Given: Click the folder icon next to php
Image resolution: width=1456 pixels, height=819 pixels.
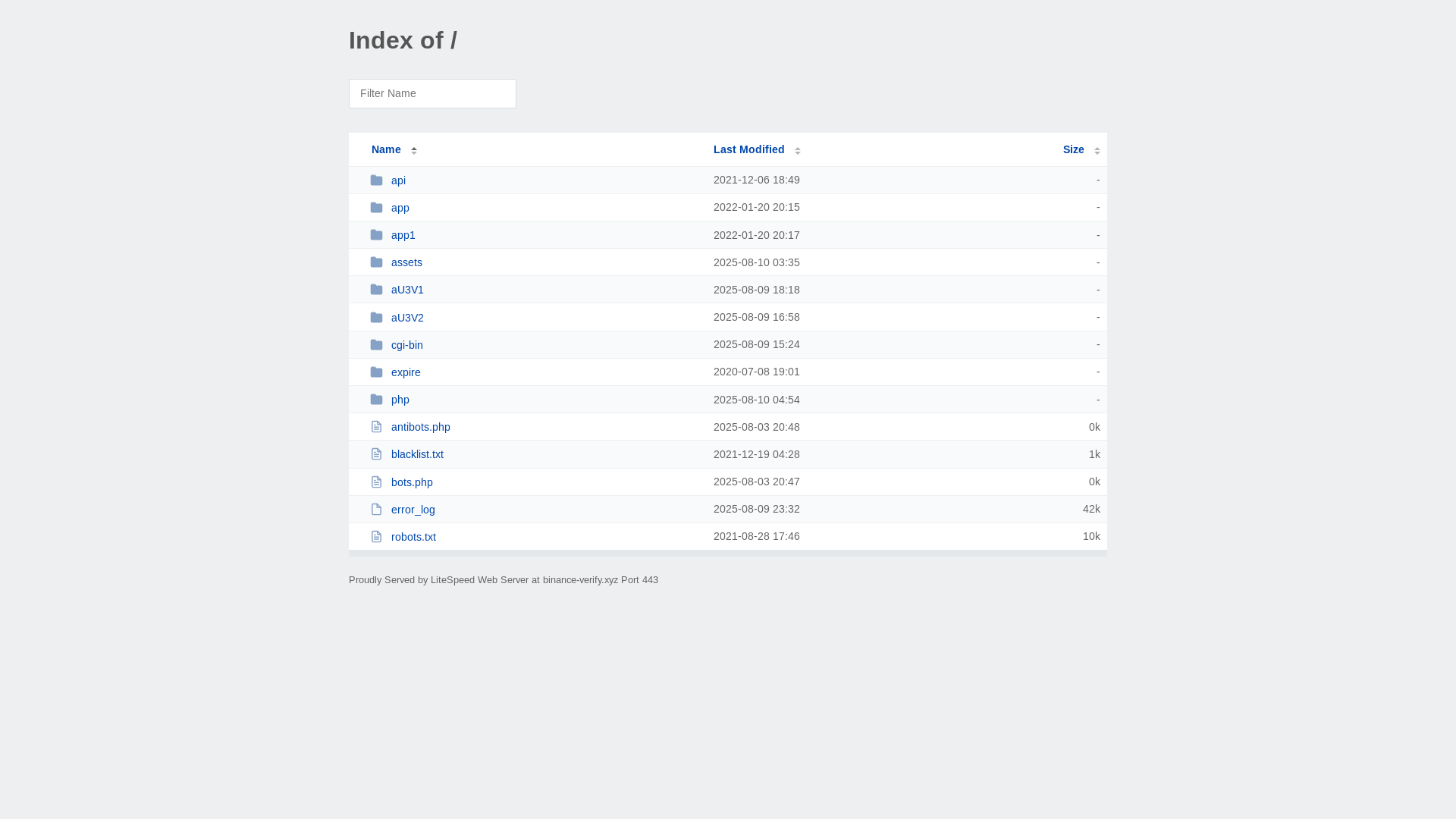Looking at the screenshot, I should 376,400.
